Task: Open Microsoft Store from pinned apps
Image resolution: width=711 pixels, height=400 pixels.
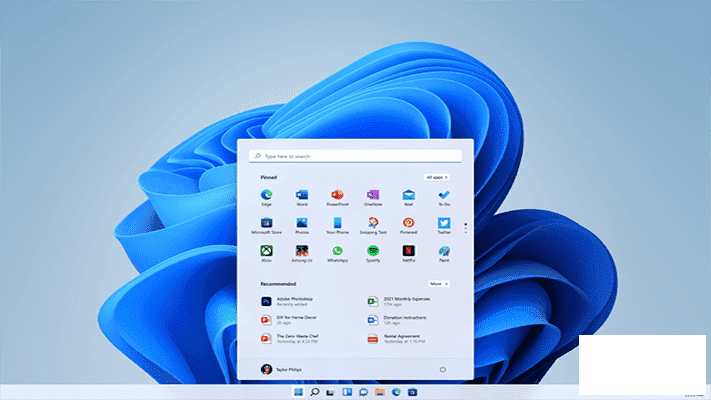Action: 266,225
